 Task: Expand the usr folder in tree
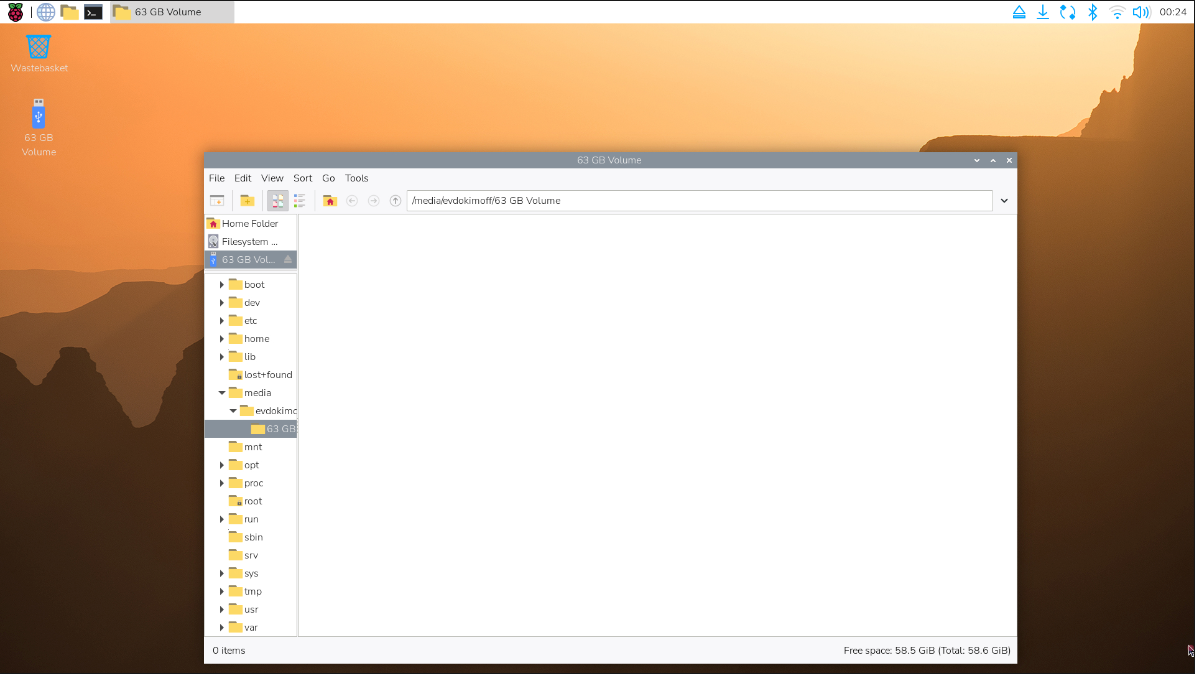[x=222, y=609]
